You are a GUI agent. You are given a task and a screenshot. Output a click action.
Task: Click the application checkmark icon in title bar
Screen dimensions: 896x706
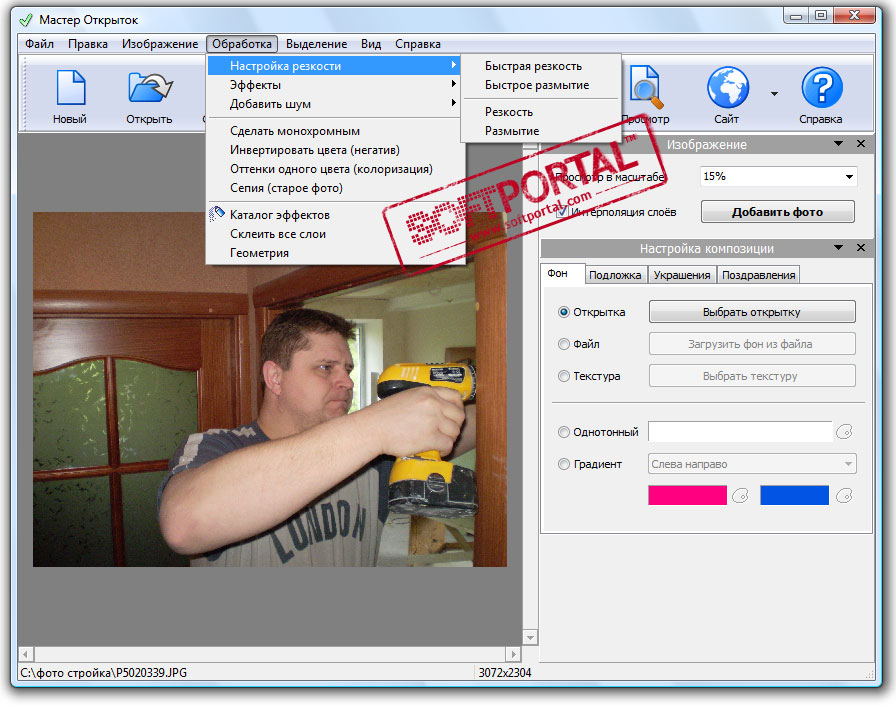(26, 20)
